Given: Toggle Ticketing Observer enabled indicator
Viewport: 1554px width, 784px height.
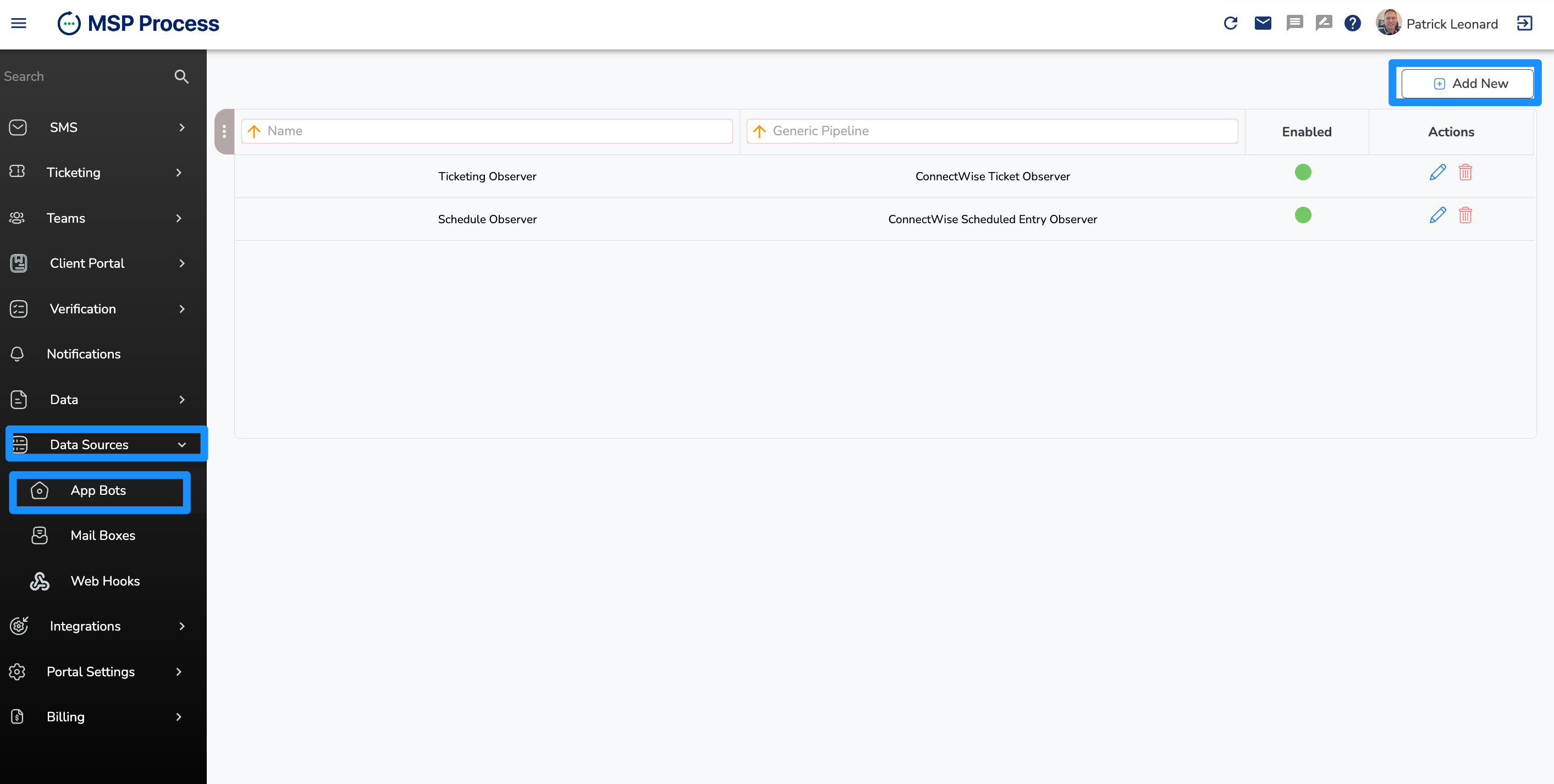Looking at the screenshot, I should point(1303,173).
